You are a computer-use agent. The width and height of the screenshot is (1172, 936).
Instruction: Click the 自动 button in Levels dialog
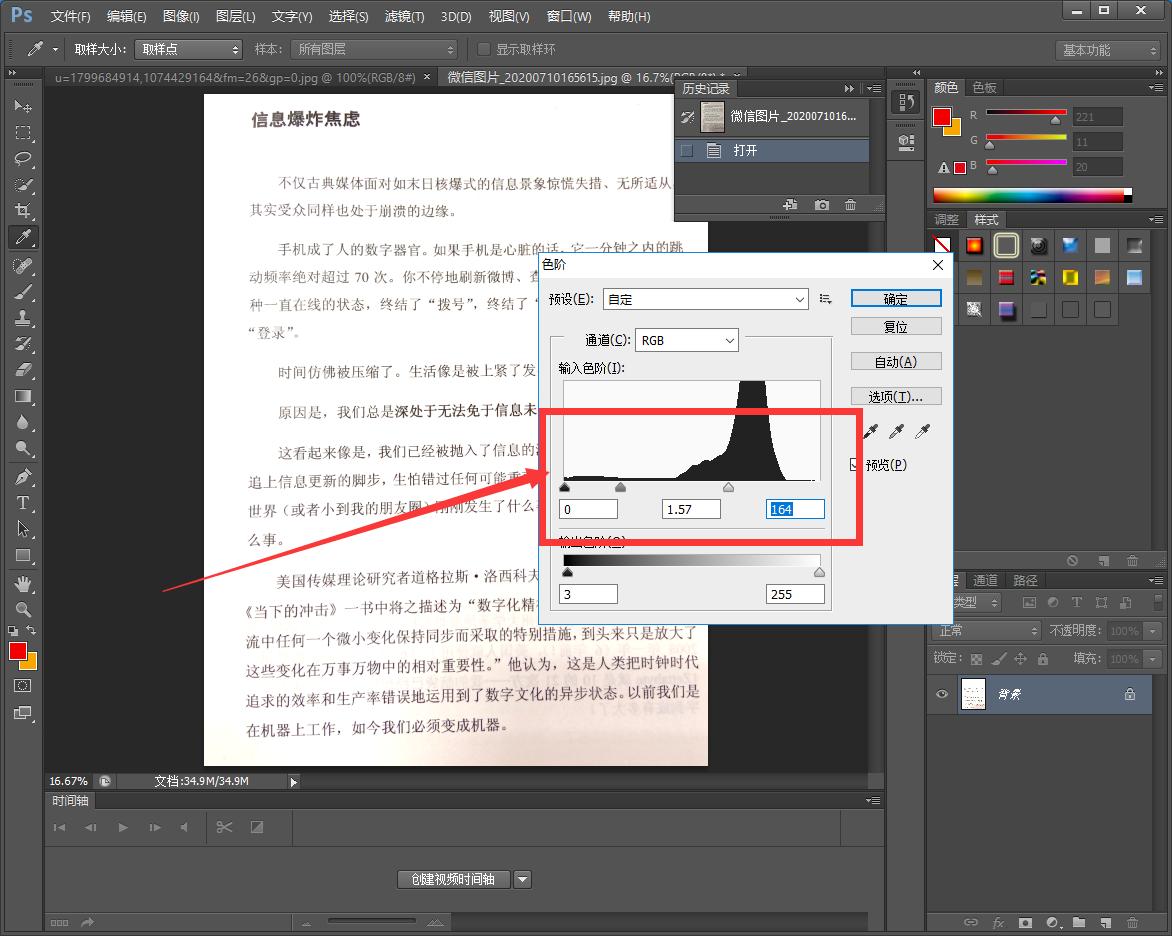point(896,360)
